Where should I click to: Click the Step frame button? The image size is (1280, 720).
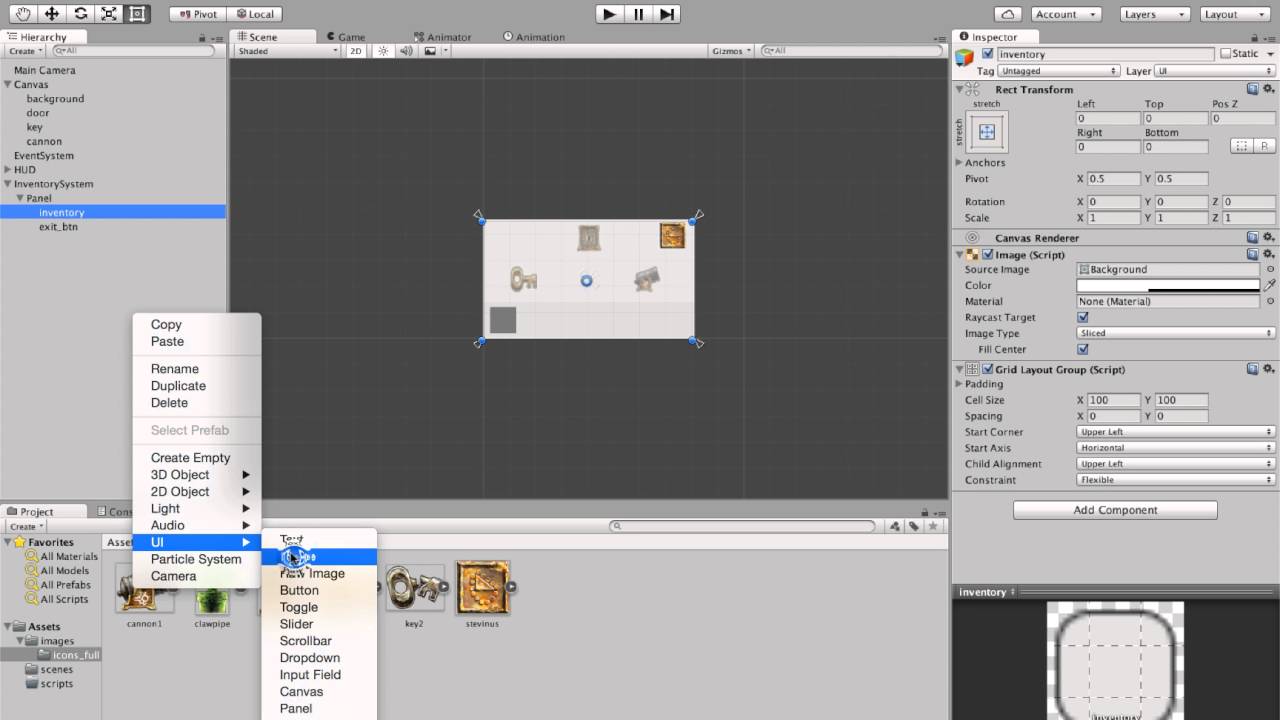point(667,14)
